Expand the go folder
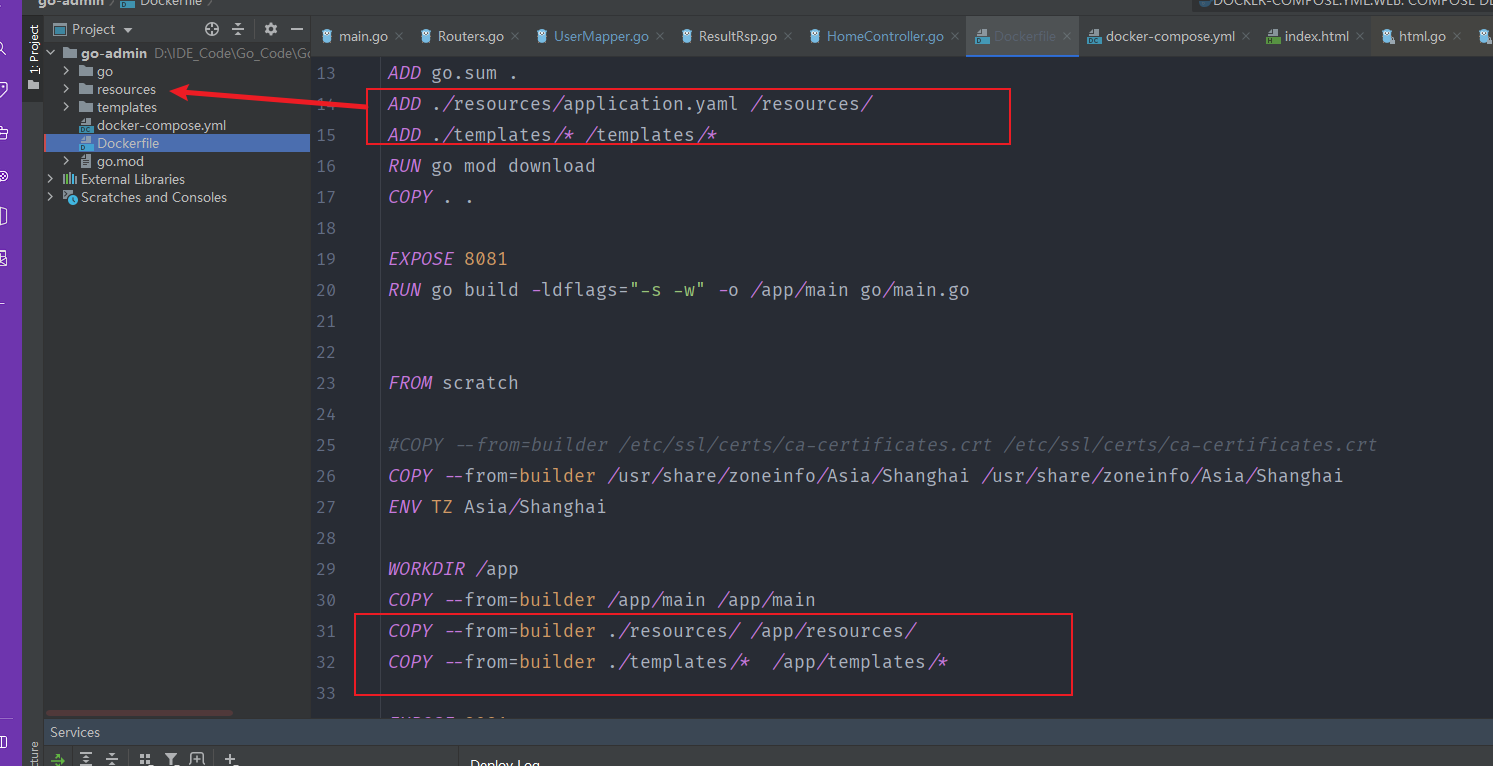Screen dimensions: 1493x766 click(x=67, y=71)
